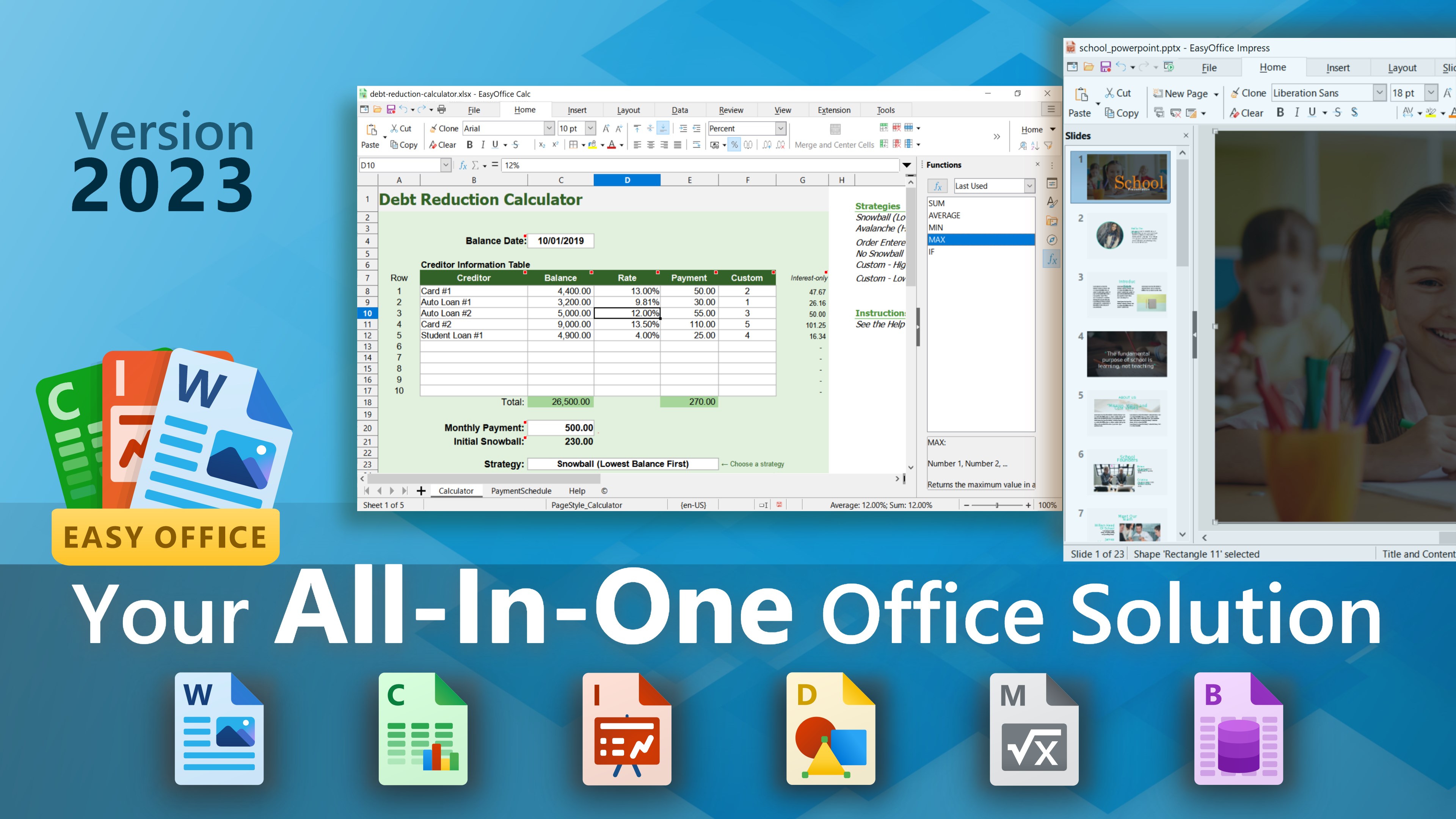Viewport: 1456px width, 819px height.
Task: Click the Print icon in Calc toolbar
Action: (441, 110)
